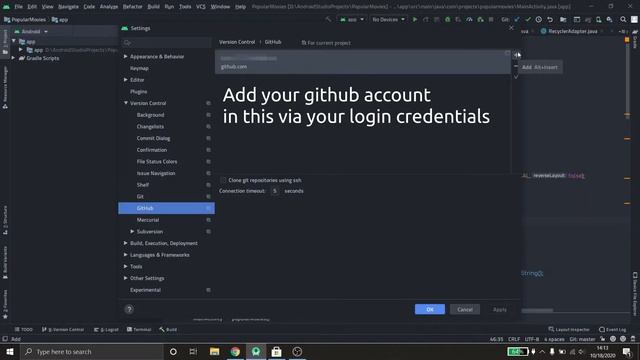Open the Event Log tool window
The width and height of the screenshot is (640, 360).
(613, 329)
